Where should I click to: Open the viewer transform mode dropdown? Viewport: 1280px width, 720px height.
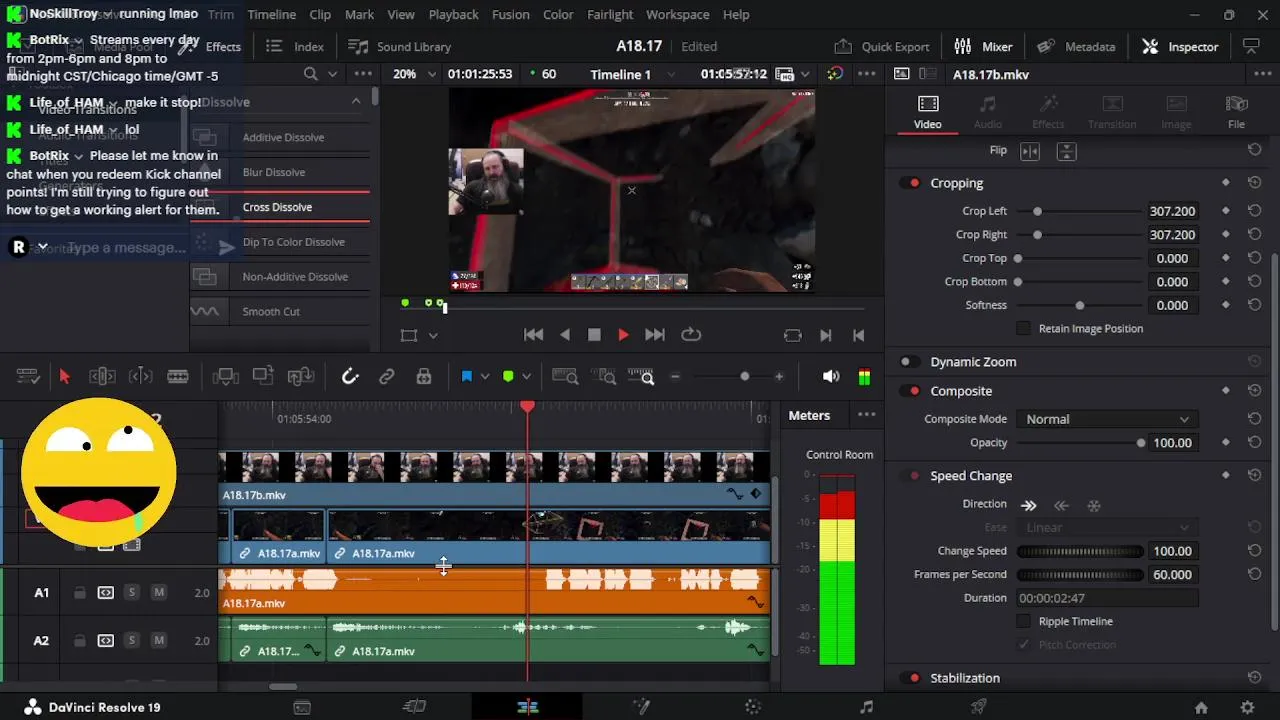point(433,336)
